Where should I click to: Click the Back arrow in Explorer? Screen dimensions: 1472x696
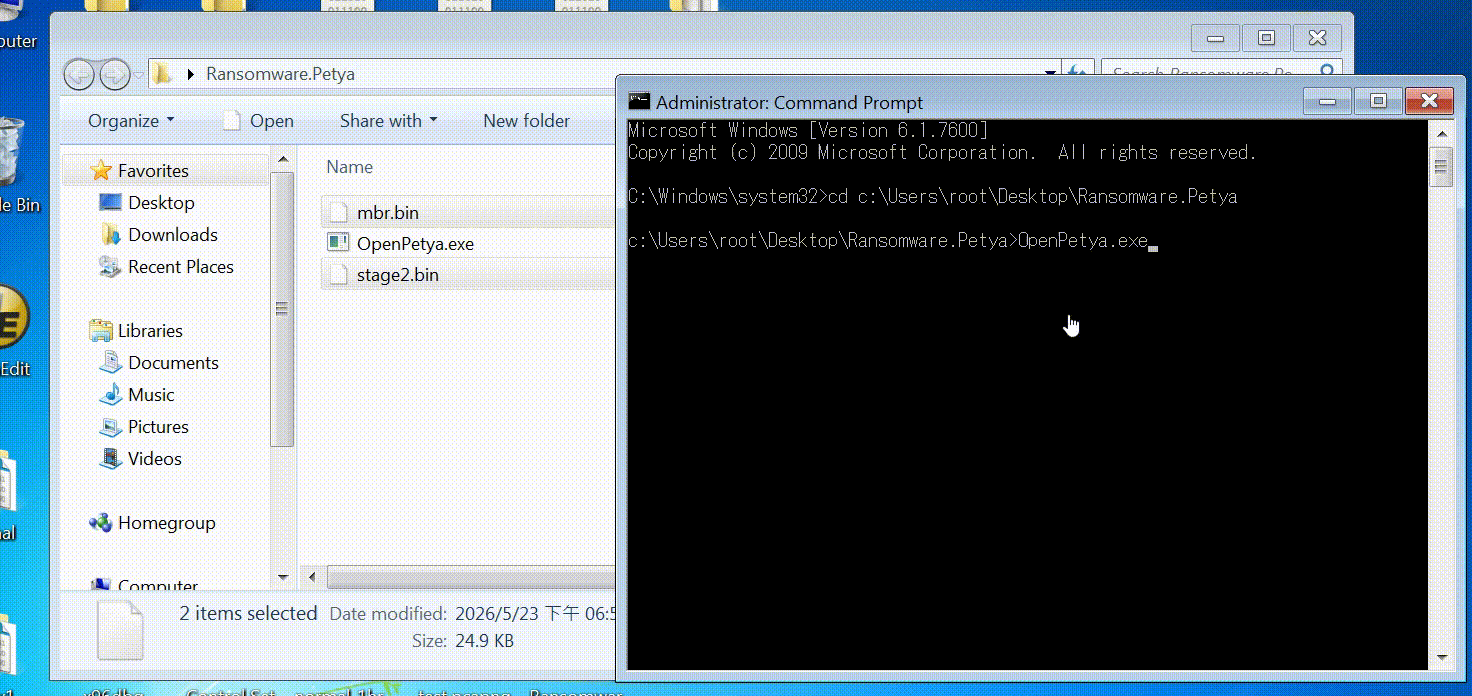79,74
